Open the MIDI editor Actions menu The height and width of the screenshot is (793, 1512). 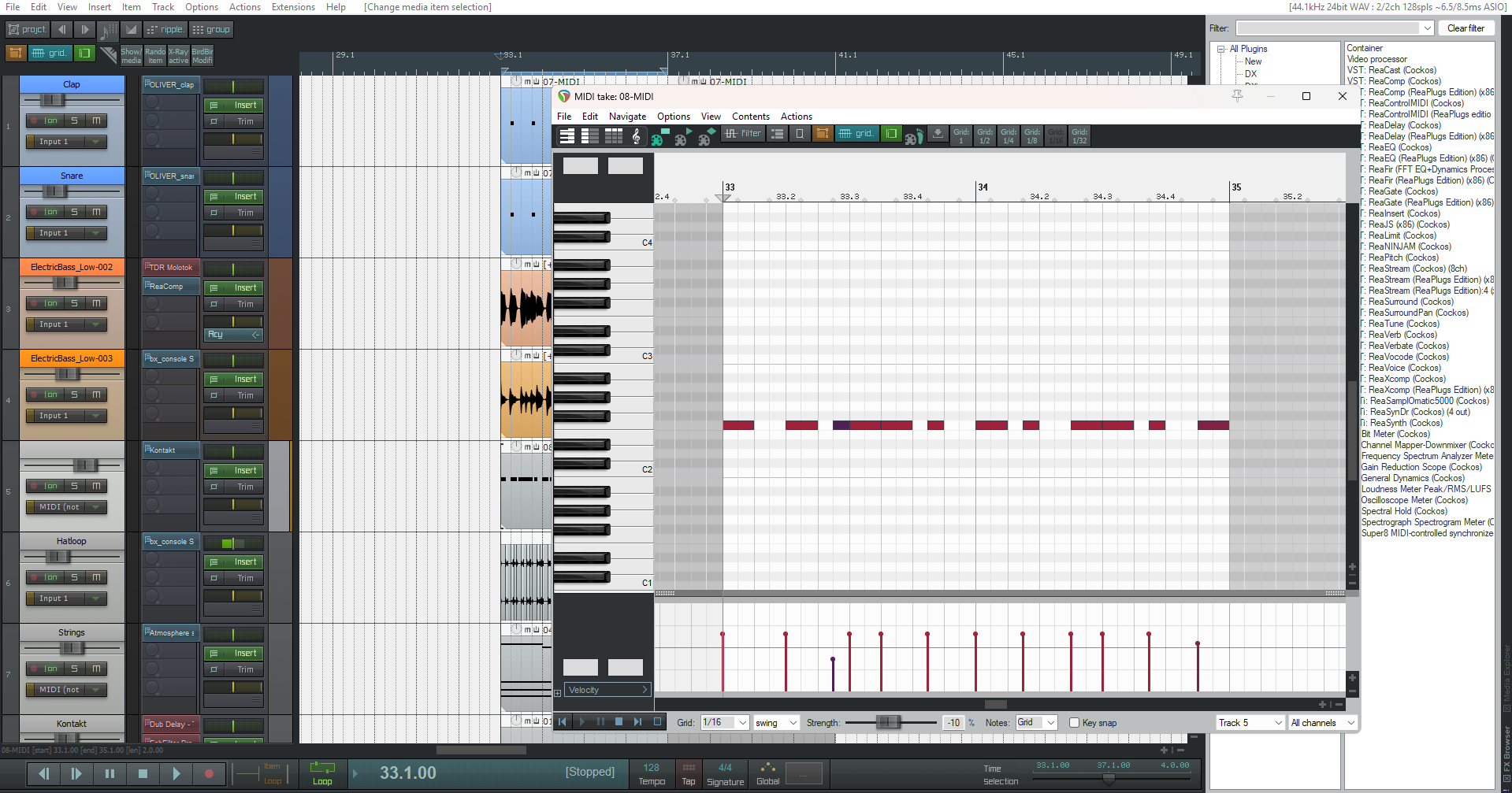coord(797,117)
